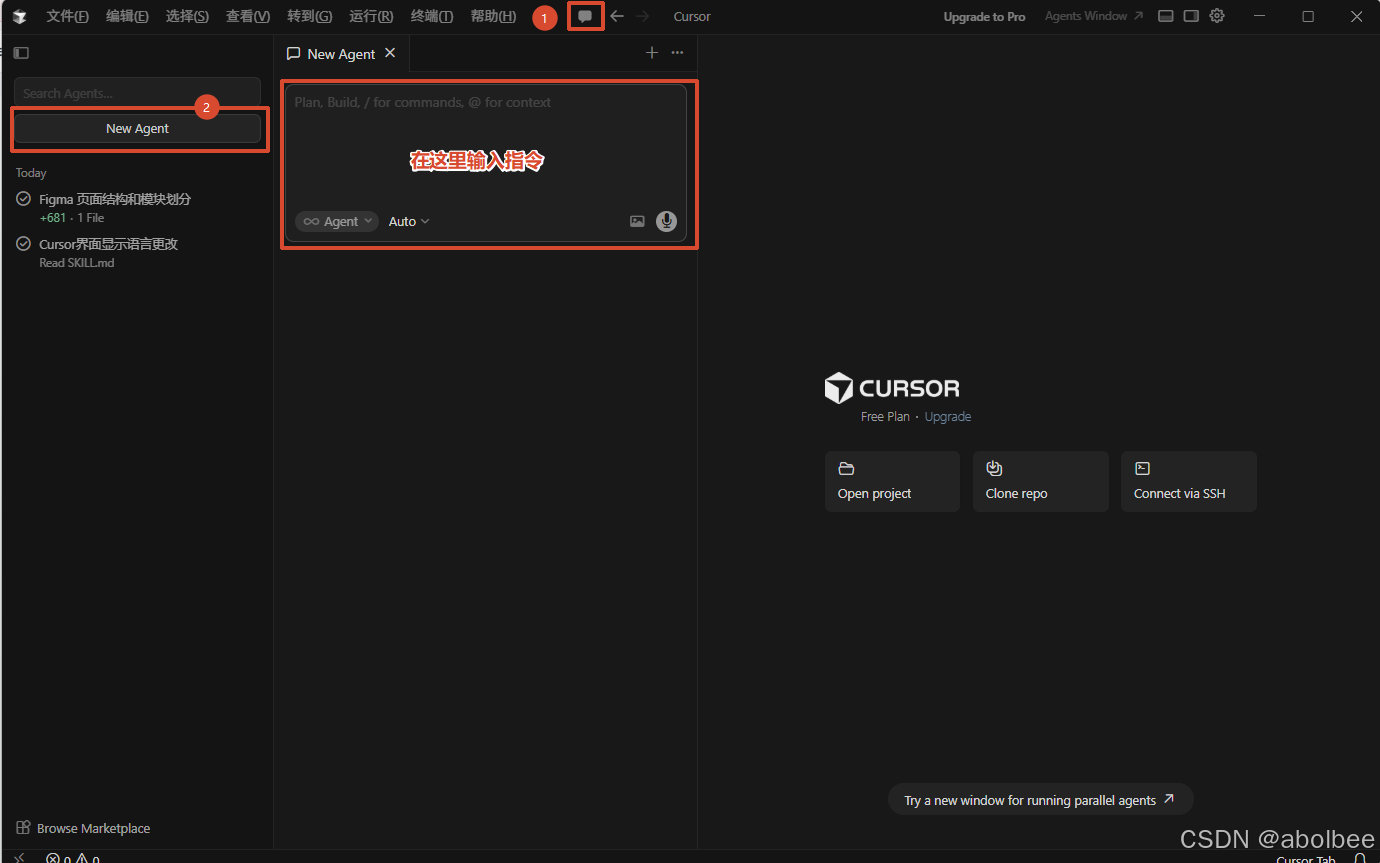
Task: Open the 运行(R) menu
Action: pos(371,16)
